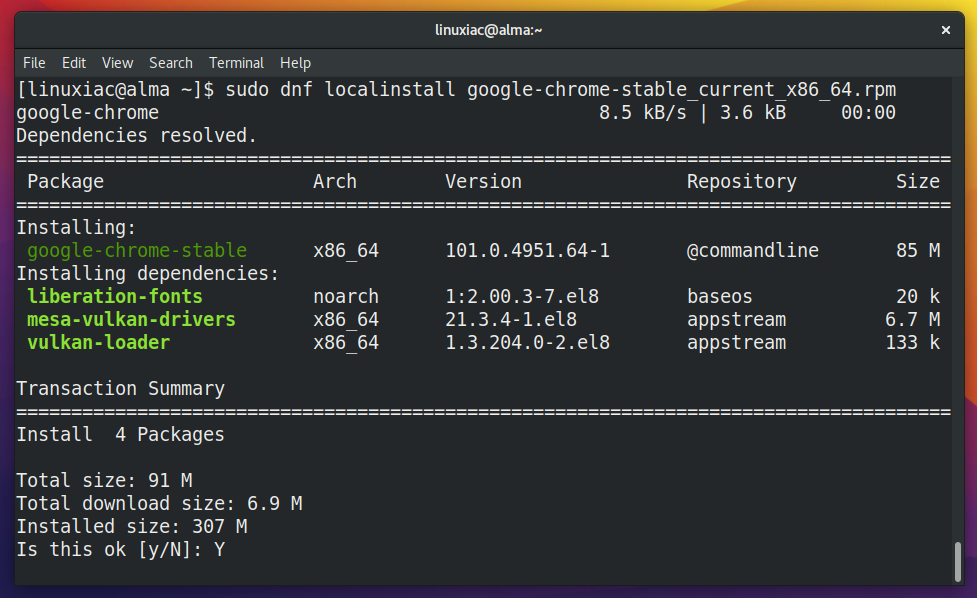Click the size value 20 k
The image size is (977, 598).
tap(918, 297)
